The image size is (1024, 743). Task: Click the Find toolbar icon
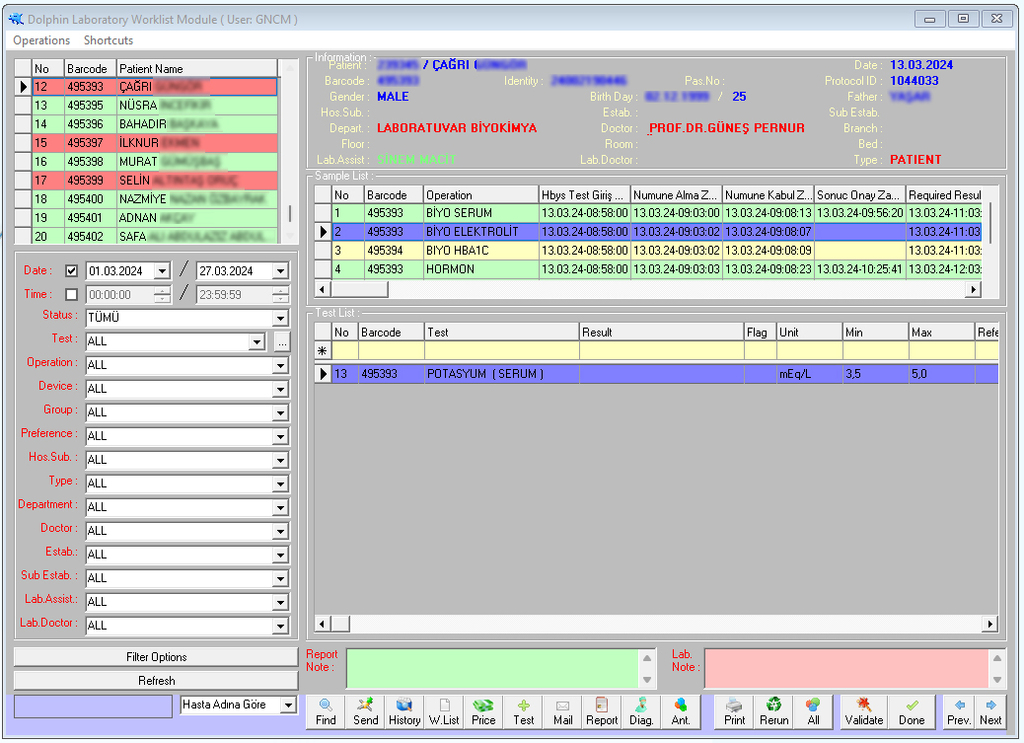326,711
